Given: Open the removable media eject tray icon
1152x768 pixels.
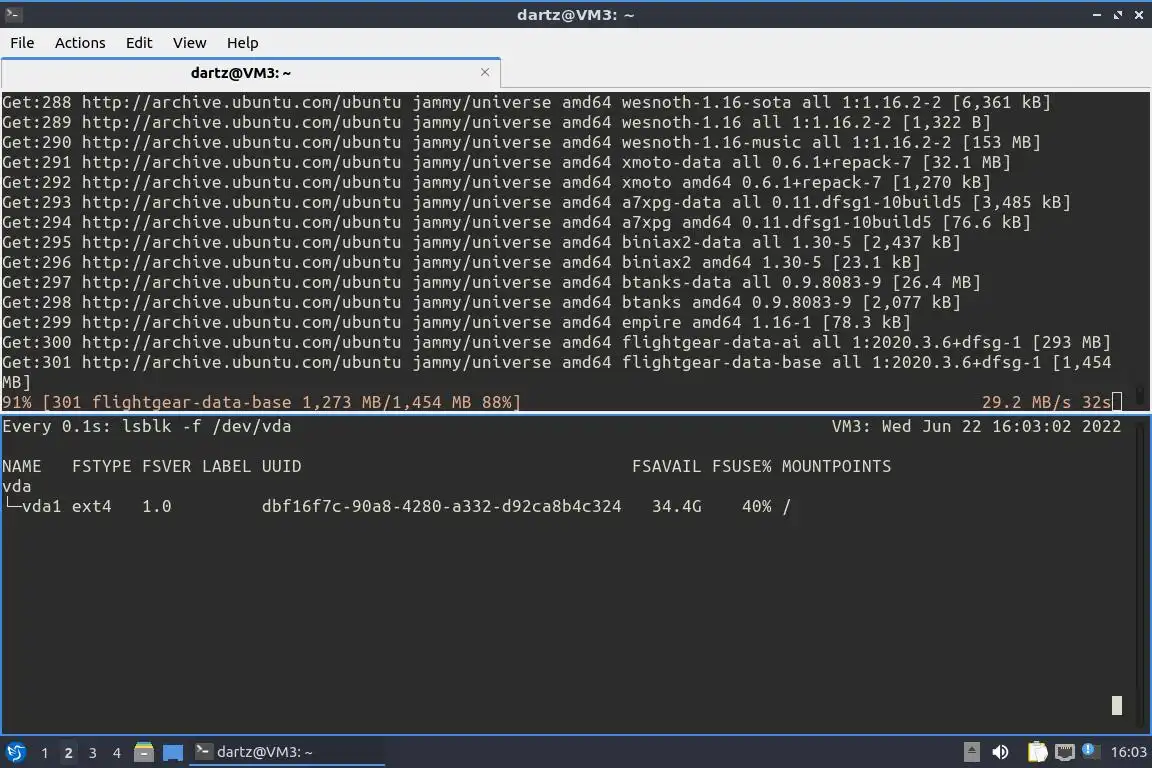Looking at the screenshot, I should (x=971, y=752).
